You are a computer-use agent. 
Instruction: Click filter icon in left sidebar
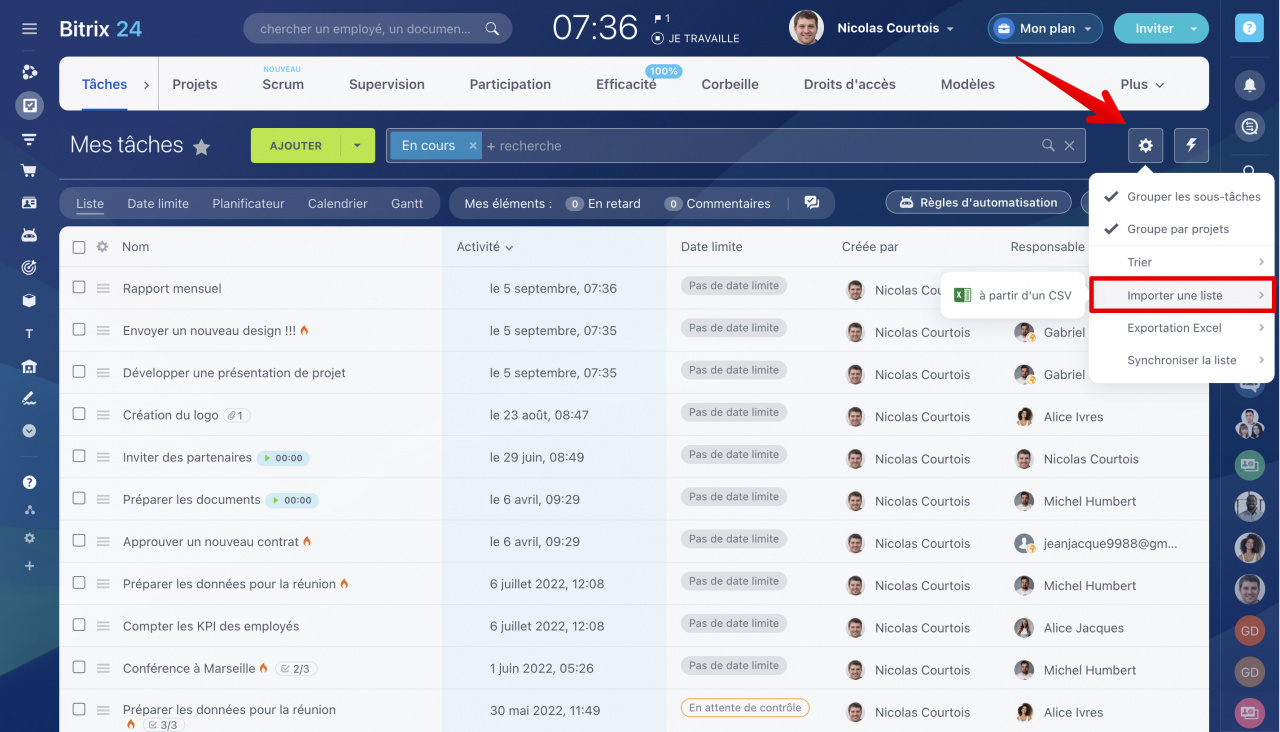pyautogui.click(x=29, y=138)
